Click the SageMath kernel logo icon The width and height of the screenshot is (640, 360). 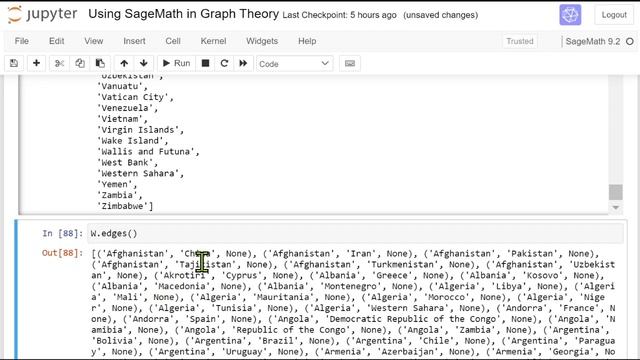[x=570, y=15]
